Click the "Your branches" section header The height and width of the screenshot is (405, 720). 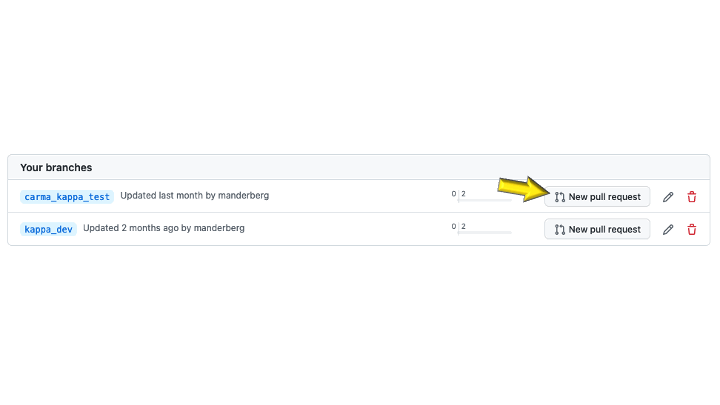pyautogui.click(x=56, y=167)
